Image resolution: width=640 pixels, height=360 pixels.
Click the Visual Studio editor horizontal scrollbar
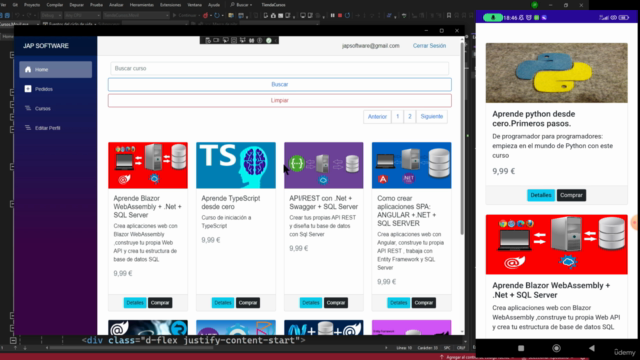131,348
